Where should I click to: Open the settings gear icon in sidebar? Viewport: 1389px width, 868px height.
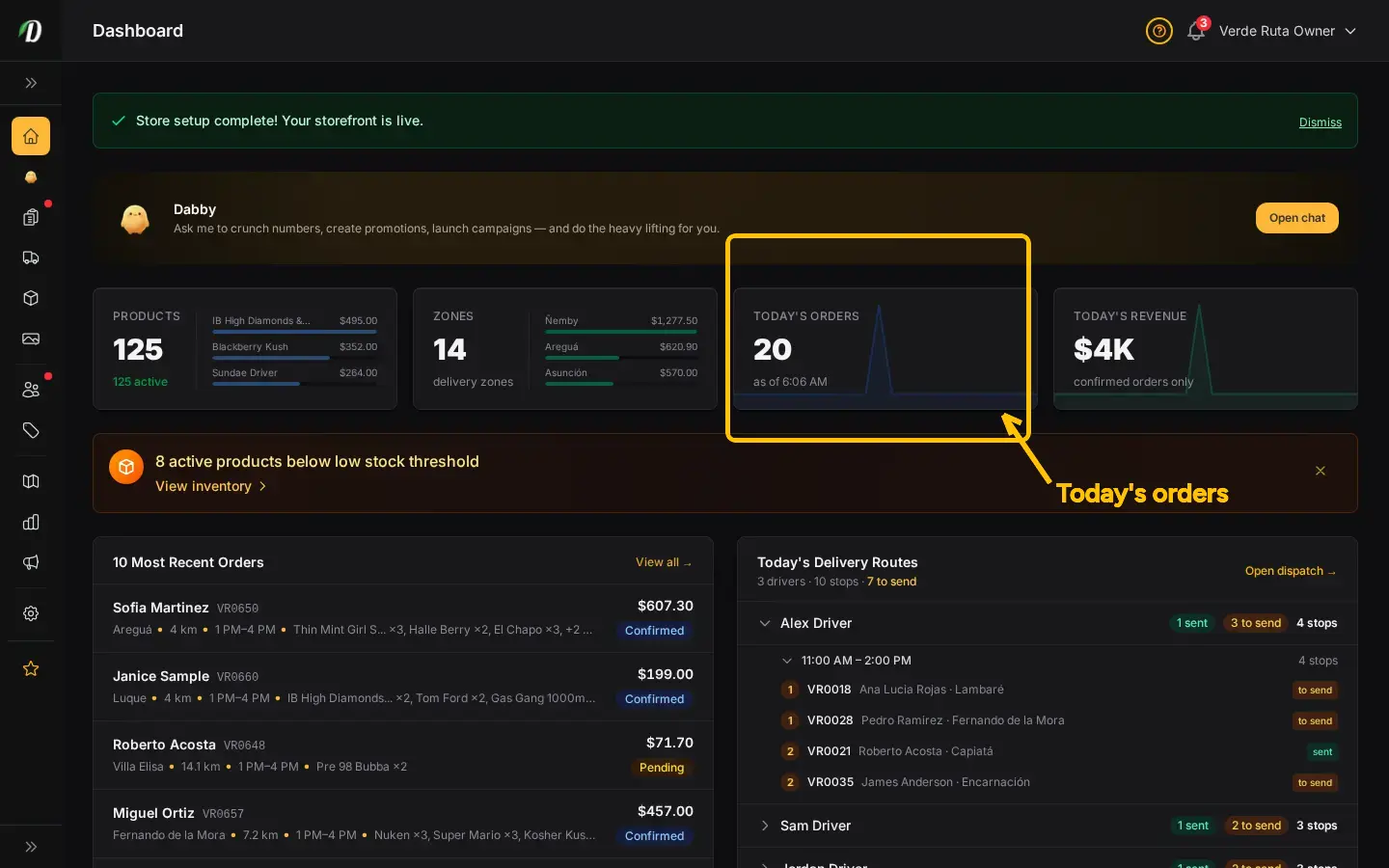(31, 613)
